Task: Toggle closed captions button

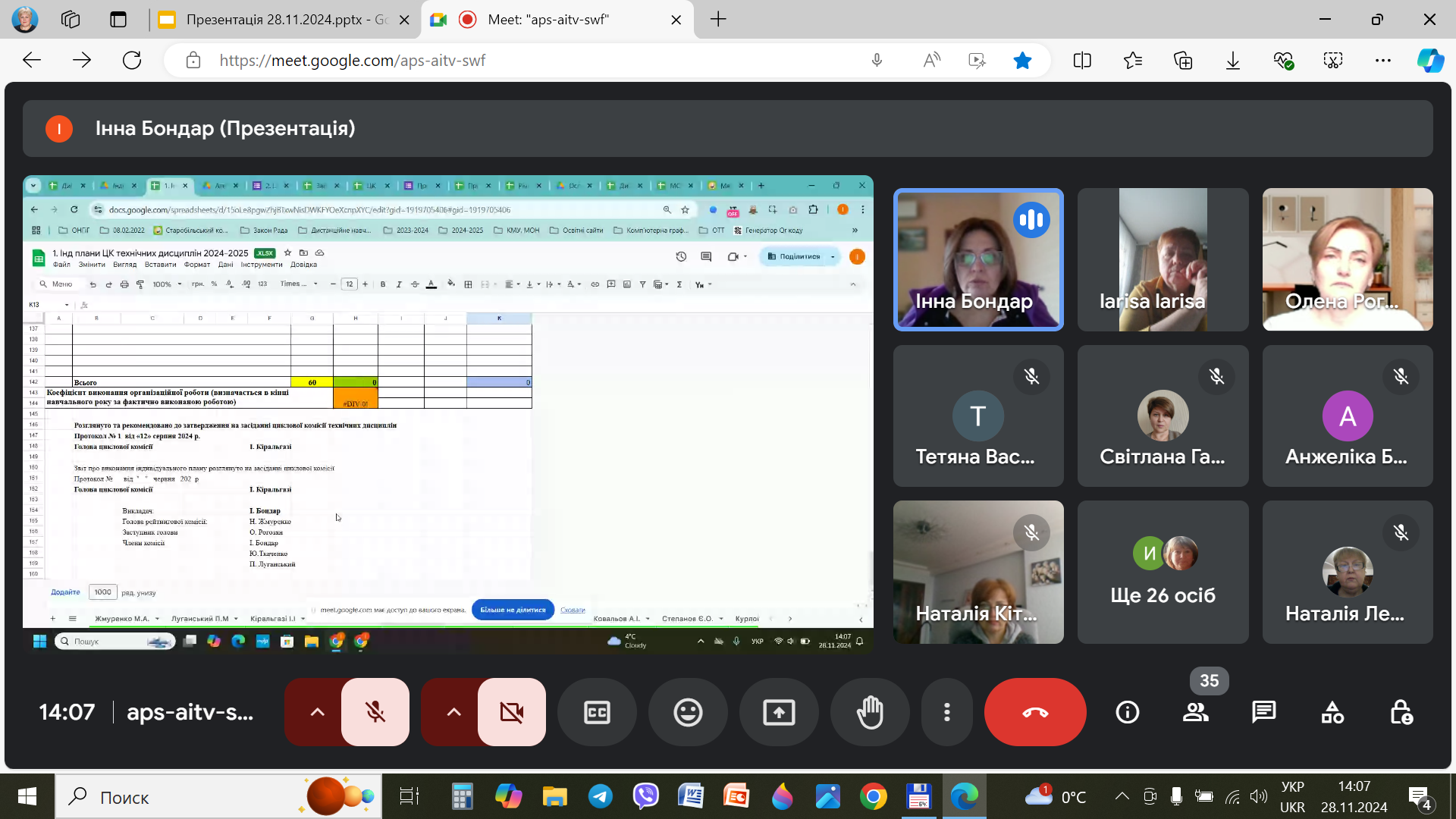Action: click(597, 712)
